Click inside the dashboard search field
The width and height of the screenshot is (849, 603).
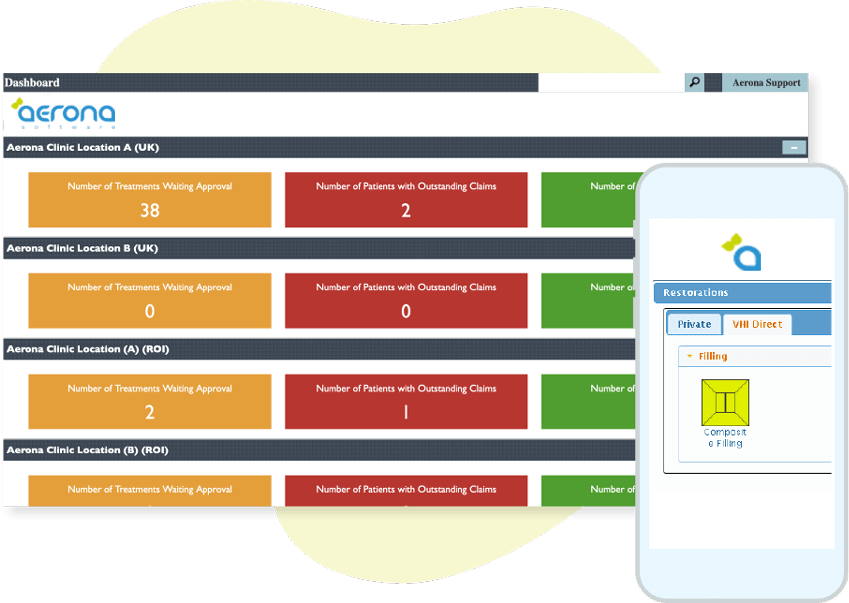(x=611, y=83)
